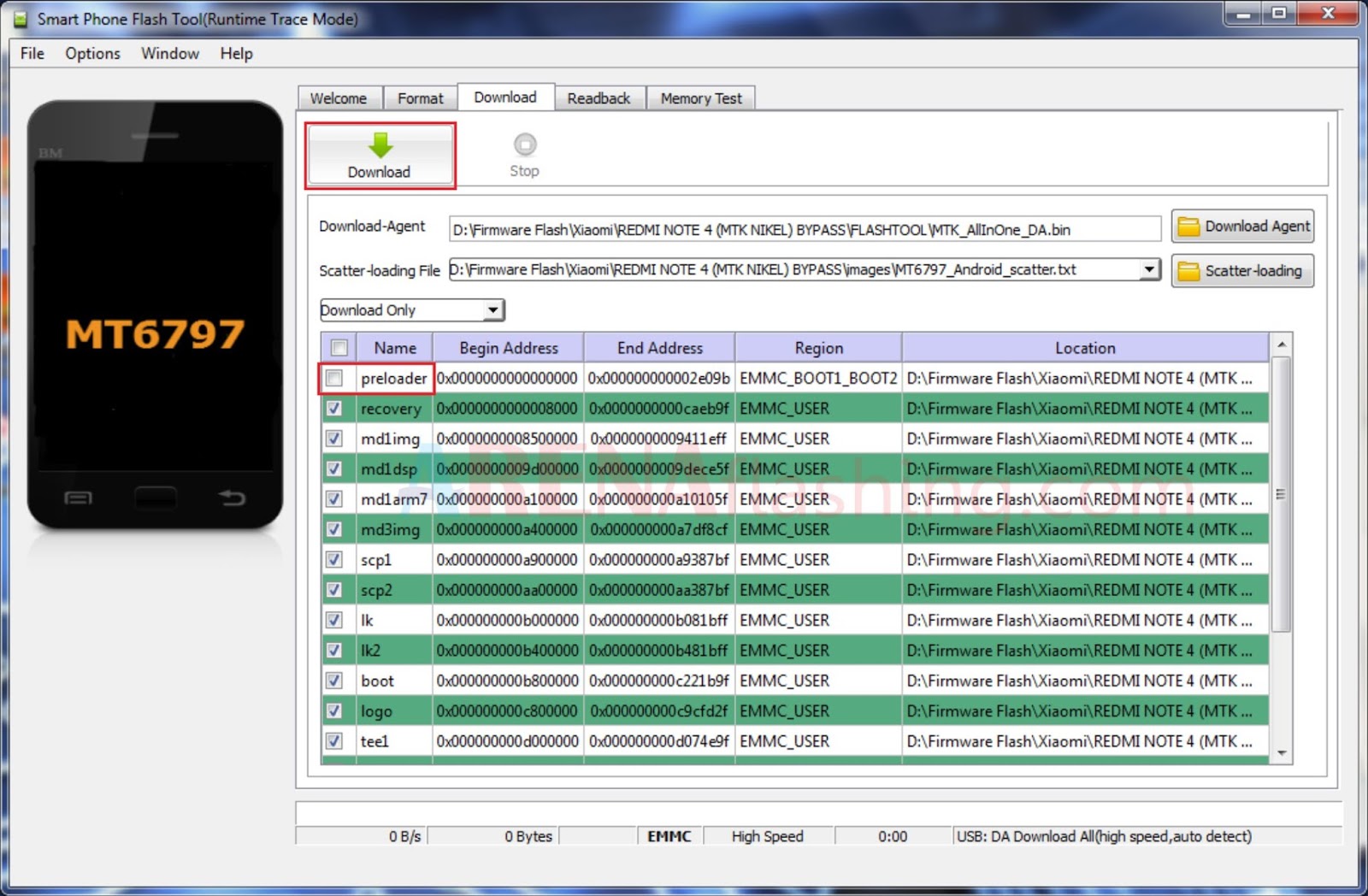The image size is (1368, 896).
Task: Click the Smart Phone Flash Tool title icon
Action: coord(21,19)
